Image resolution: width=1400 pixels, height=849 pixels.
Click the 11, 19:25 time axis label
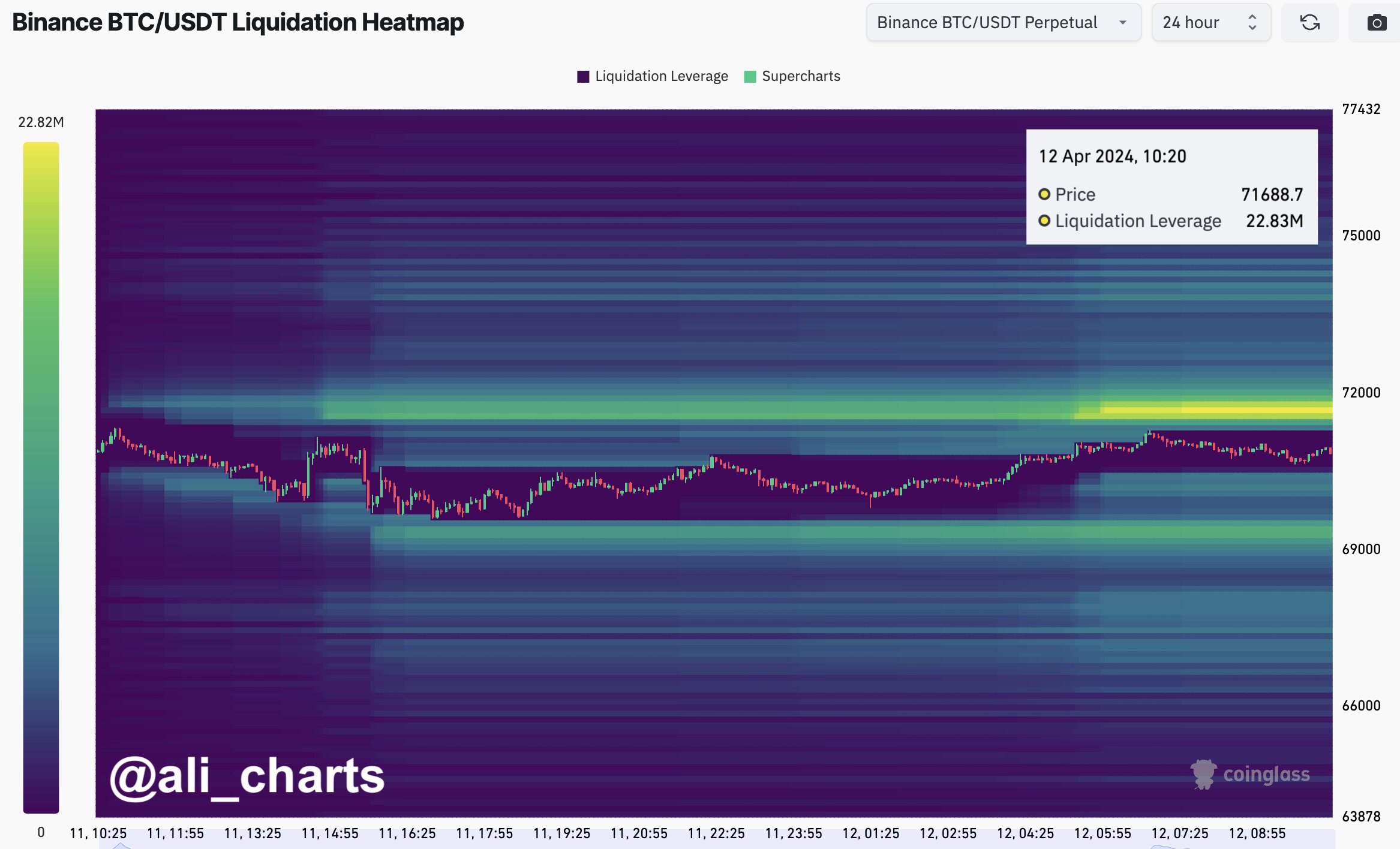[x=562, y=833]
